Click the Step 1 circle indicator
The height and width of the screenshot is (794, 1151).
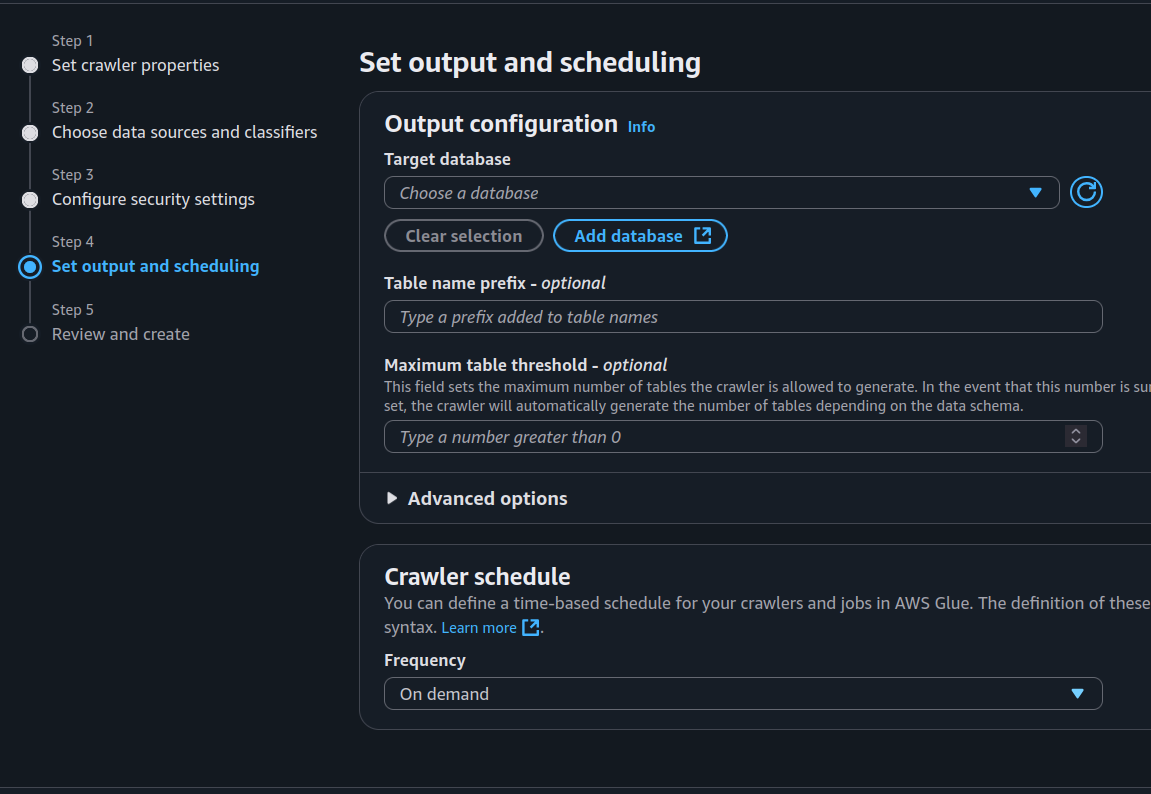pyautogui.click(x=30, y=66)
